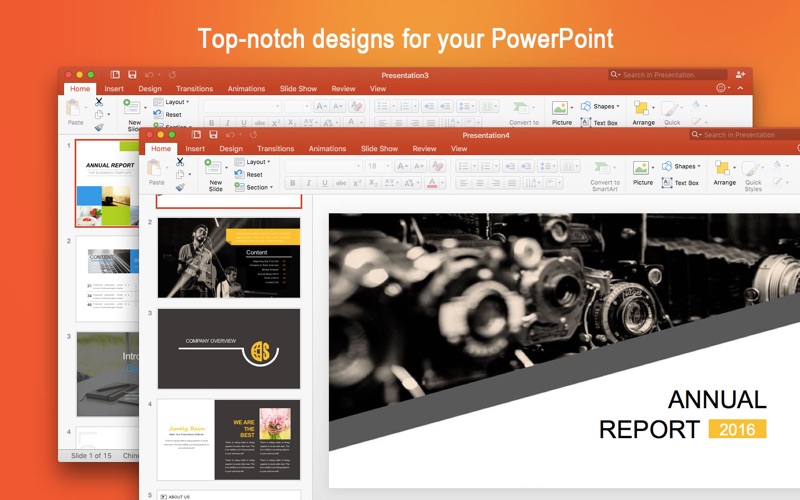The image size is (800, 500).
Task: Collapse ribbon chevron in Presentation3
Action: pos(740,88)
